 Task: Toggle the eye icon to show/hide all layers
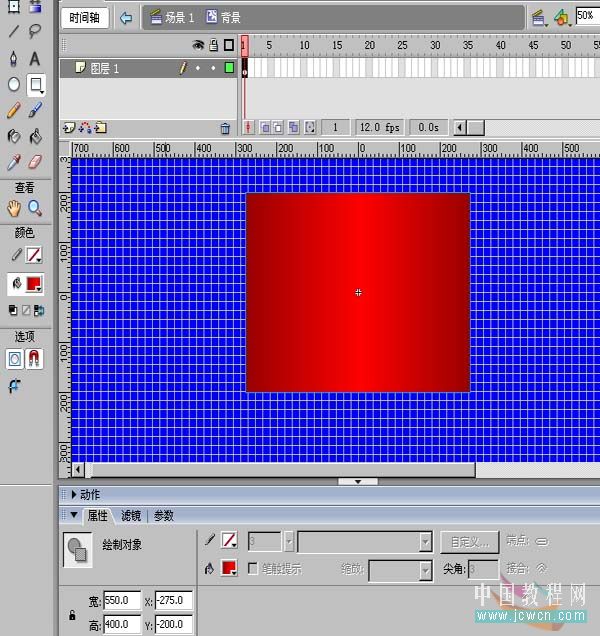198,45
